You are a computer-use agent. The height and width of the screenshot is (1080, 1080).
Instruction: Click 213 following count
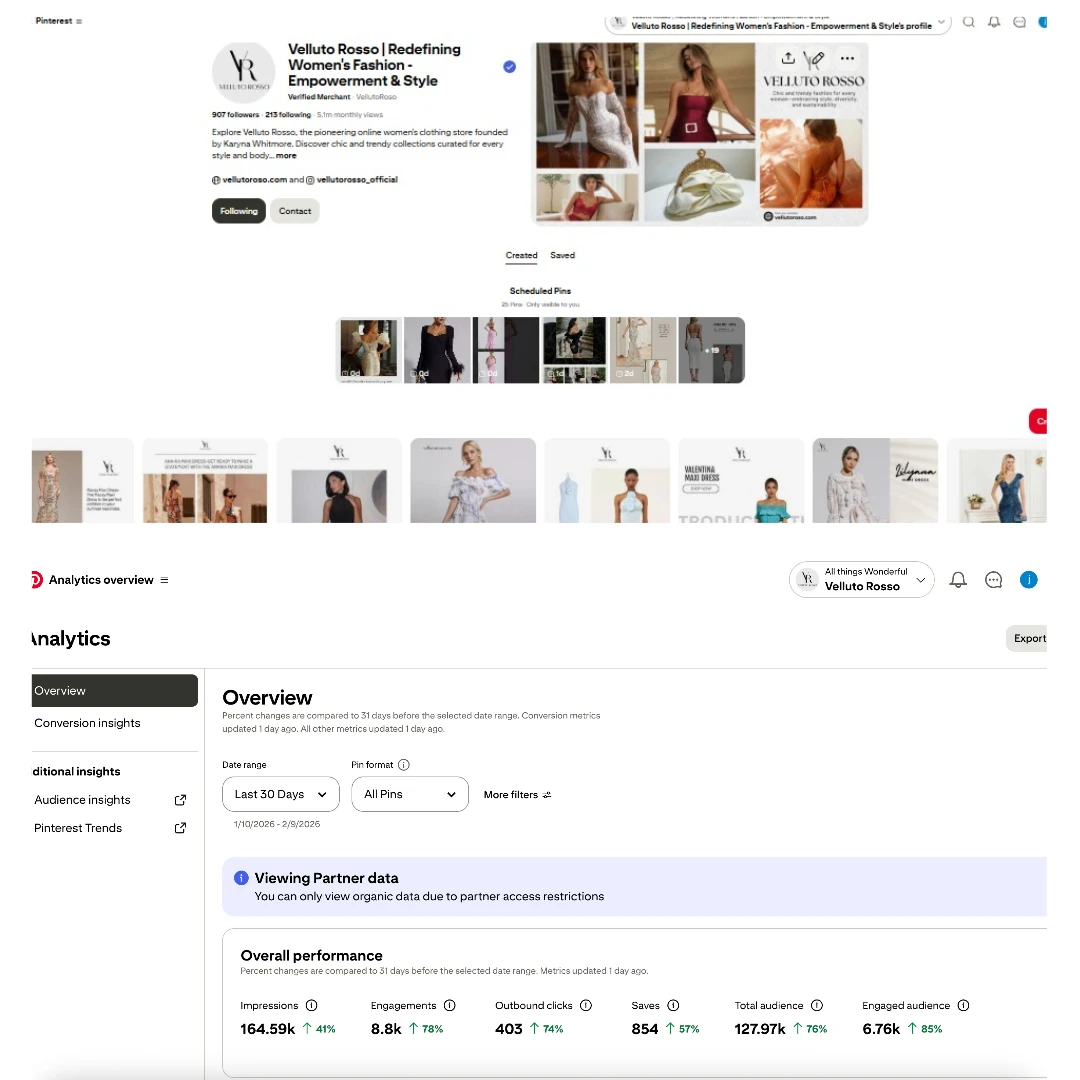[x=288, y=115]
